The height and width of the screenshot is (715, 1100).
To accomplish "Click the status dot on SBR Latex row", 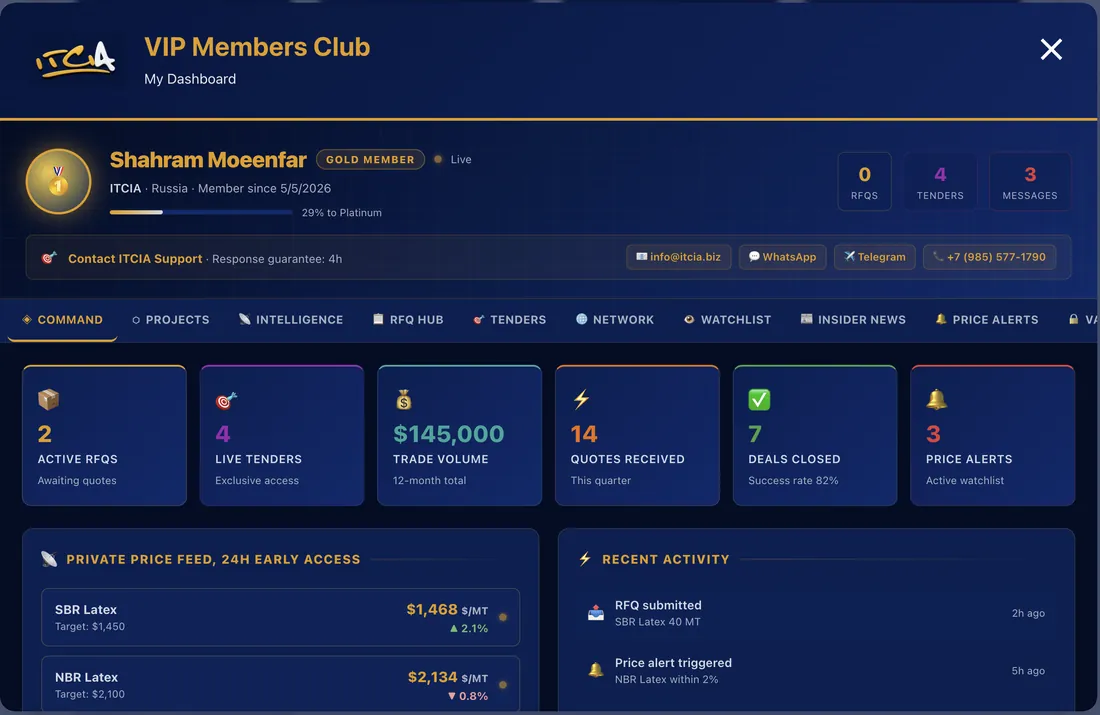I will click(503, 617).
